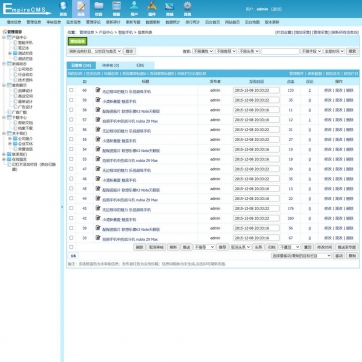Expand the 联系我们 tree node

[4, 154]
